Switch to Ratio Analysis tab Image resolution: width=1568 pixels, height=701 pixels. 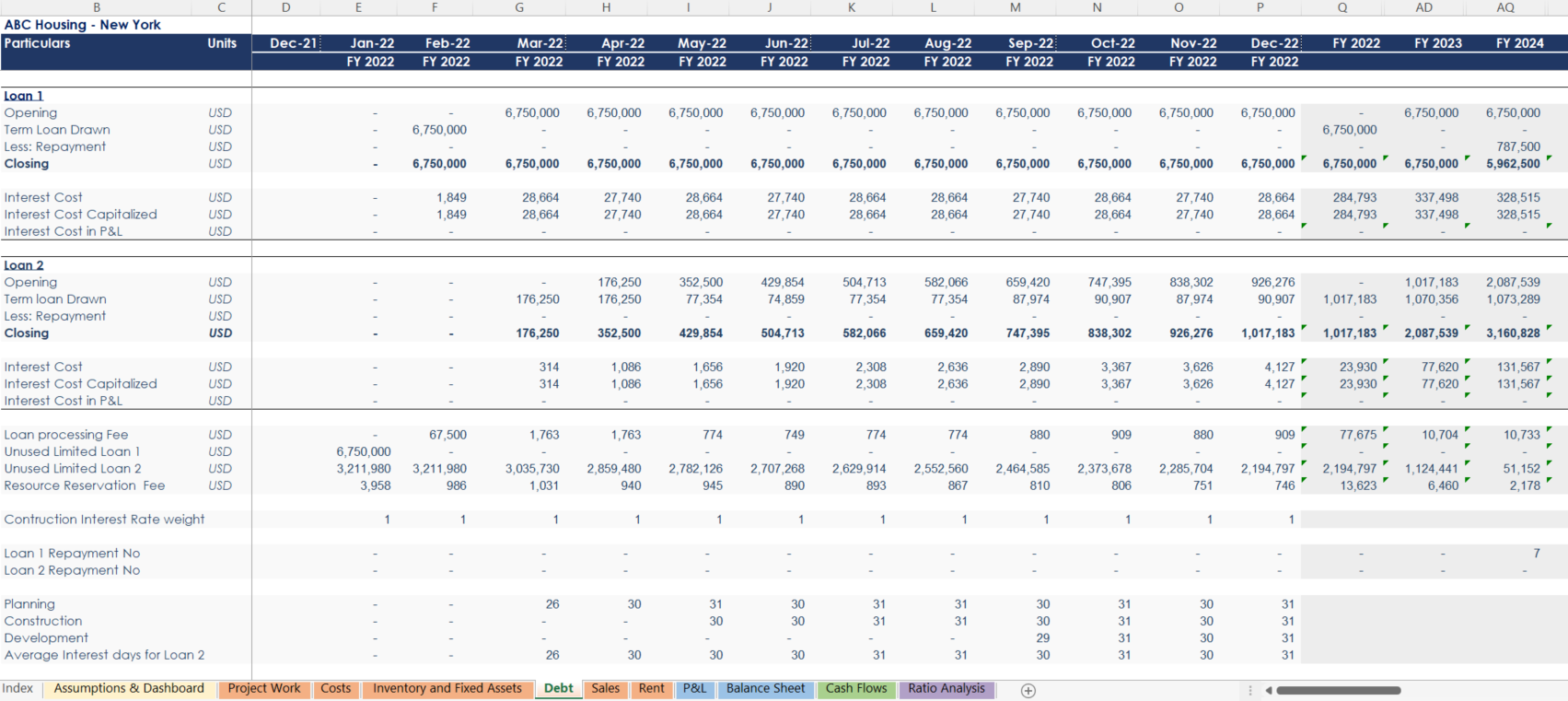coord(947,689)
